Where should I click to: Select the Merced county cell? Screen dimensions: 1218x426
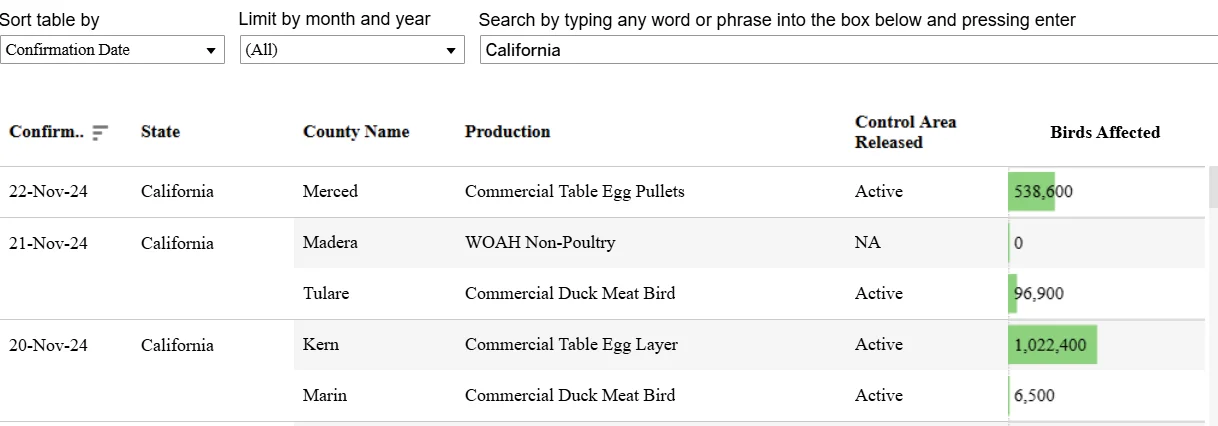pyautogui.click(x=330, y=192)
